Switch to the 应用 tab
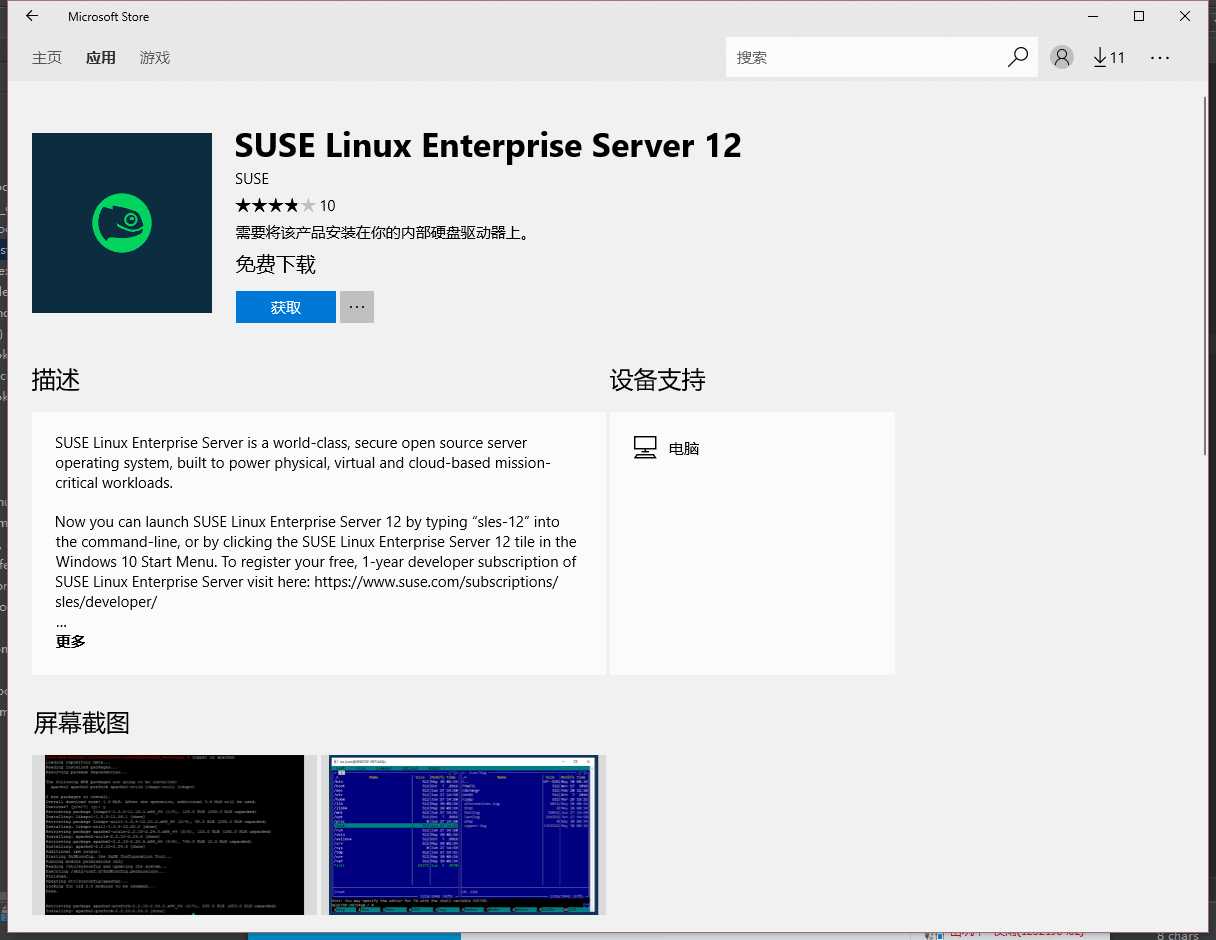The width and height of the screenshot is (1216, 940). (x=101, y=58)
